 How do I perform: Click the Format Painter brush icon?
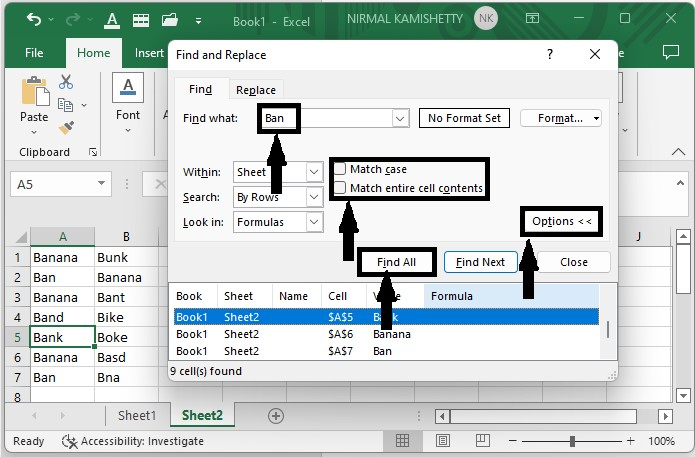pos(66,128)
